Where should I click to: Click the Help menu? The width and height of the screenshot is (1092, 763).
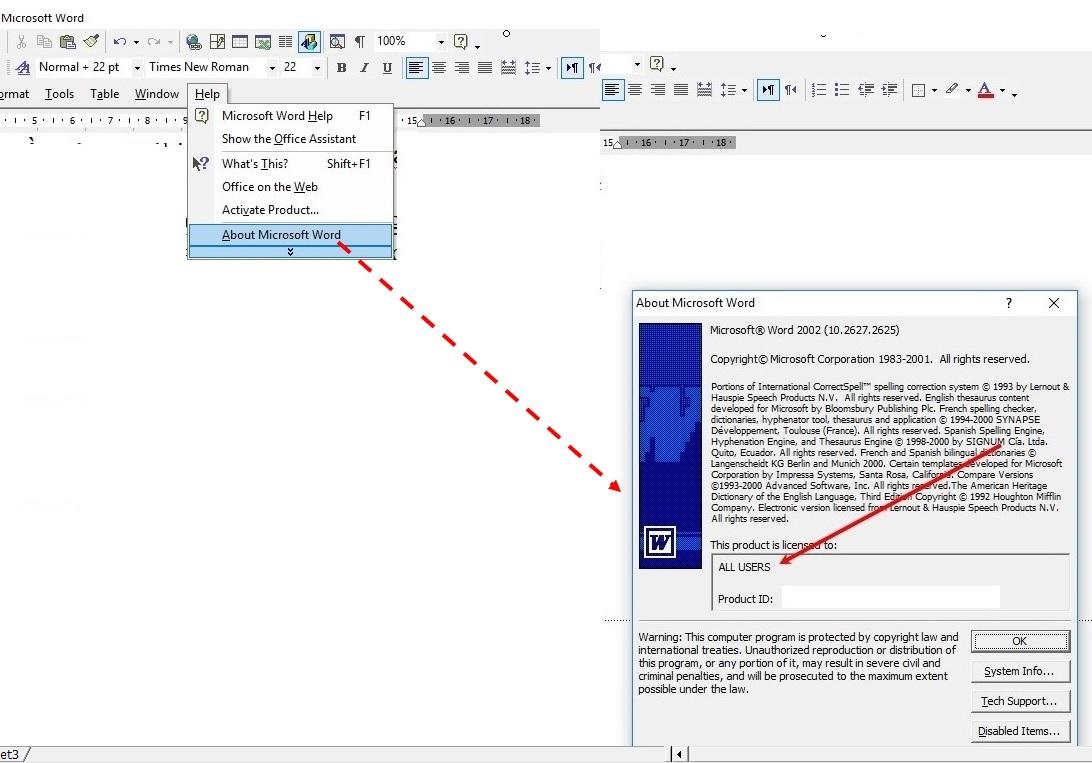click(x=207, y=94)
